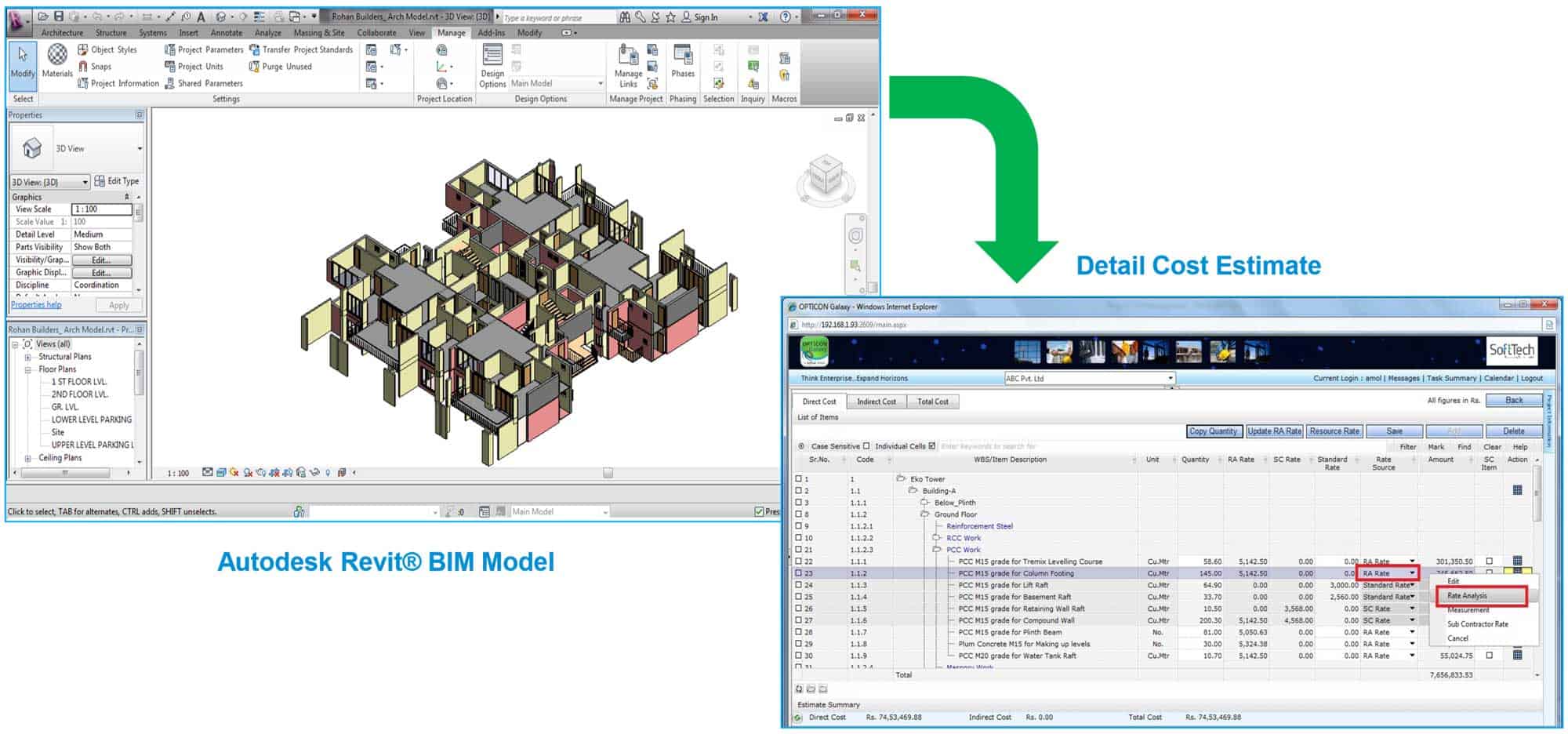Image resolution: width=1568 pixels, height=734 pixels.
Task: Click the OPTICON logo in the browser page
Action: point(815,351)
